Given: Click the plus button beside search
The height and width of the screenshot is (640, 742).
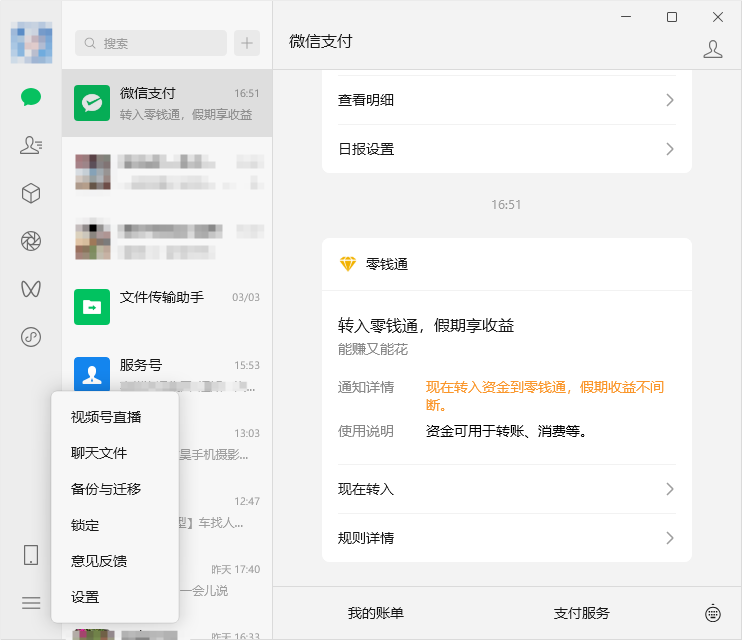Looking at the screenshot, I should 247,43.
